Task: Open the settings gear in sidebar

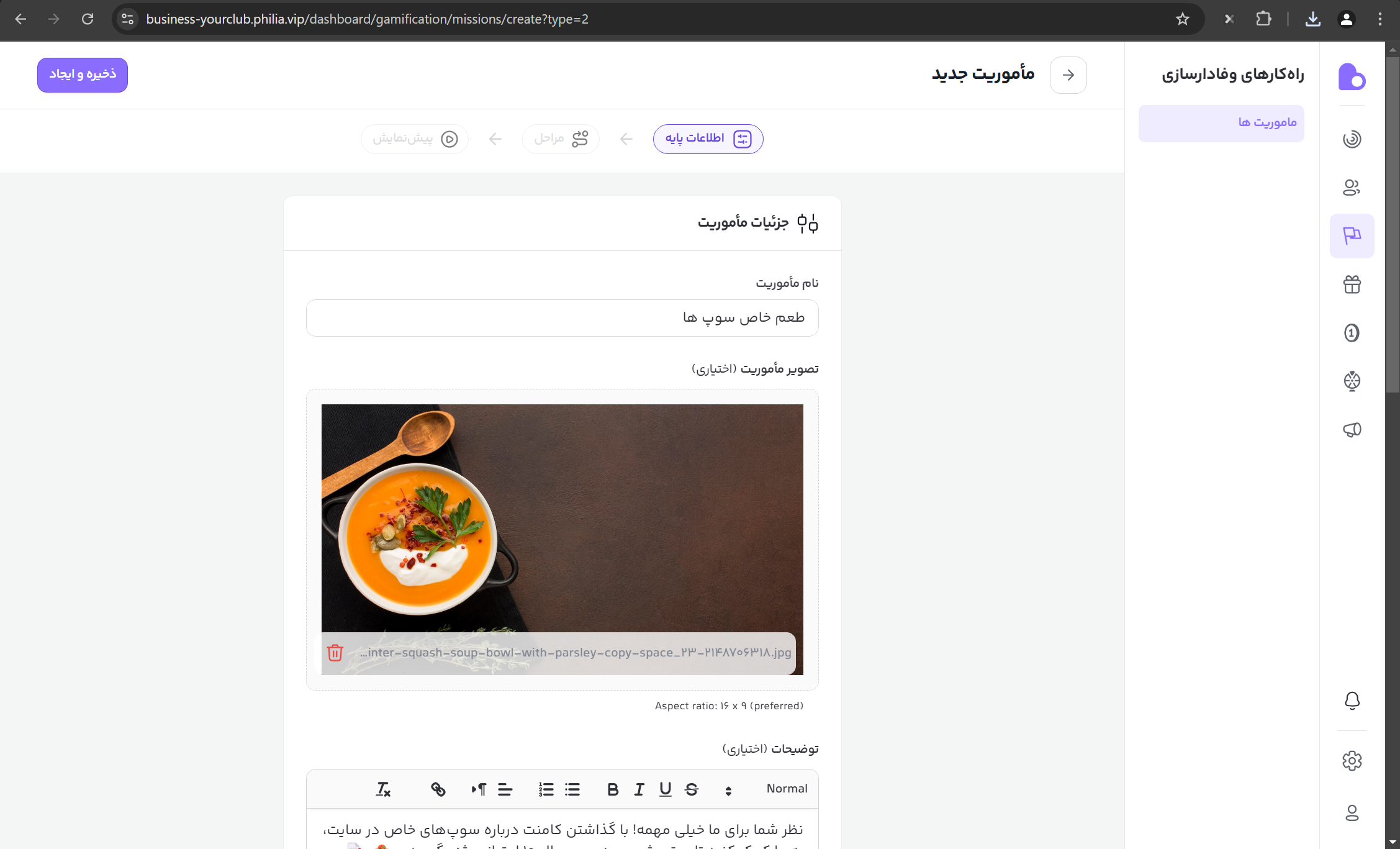Action: click(1352, 761)
